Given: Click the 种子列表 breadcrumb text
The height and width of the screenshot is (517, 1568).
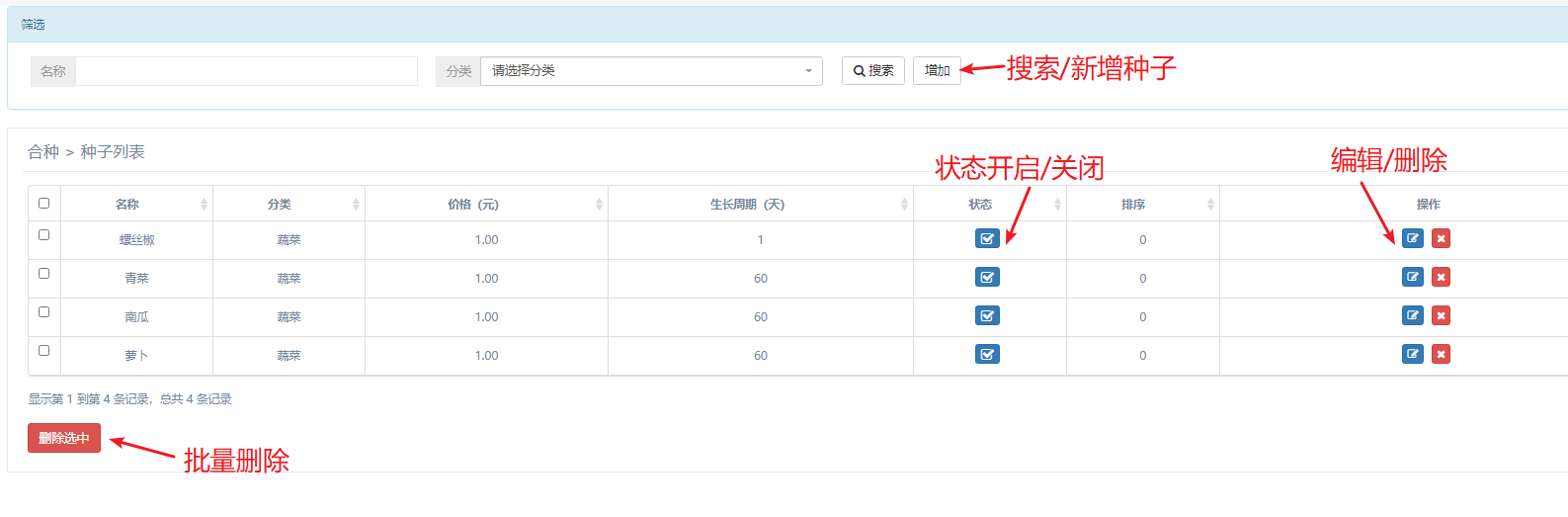Looking at the screenshot, I should 113,151.
